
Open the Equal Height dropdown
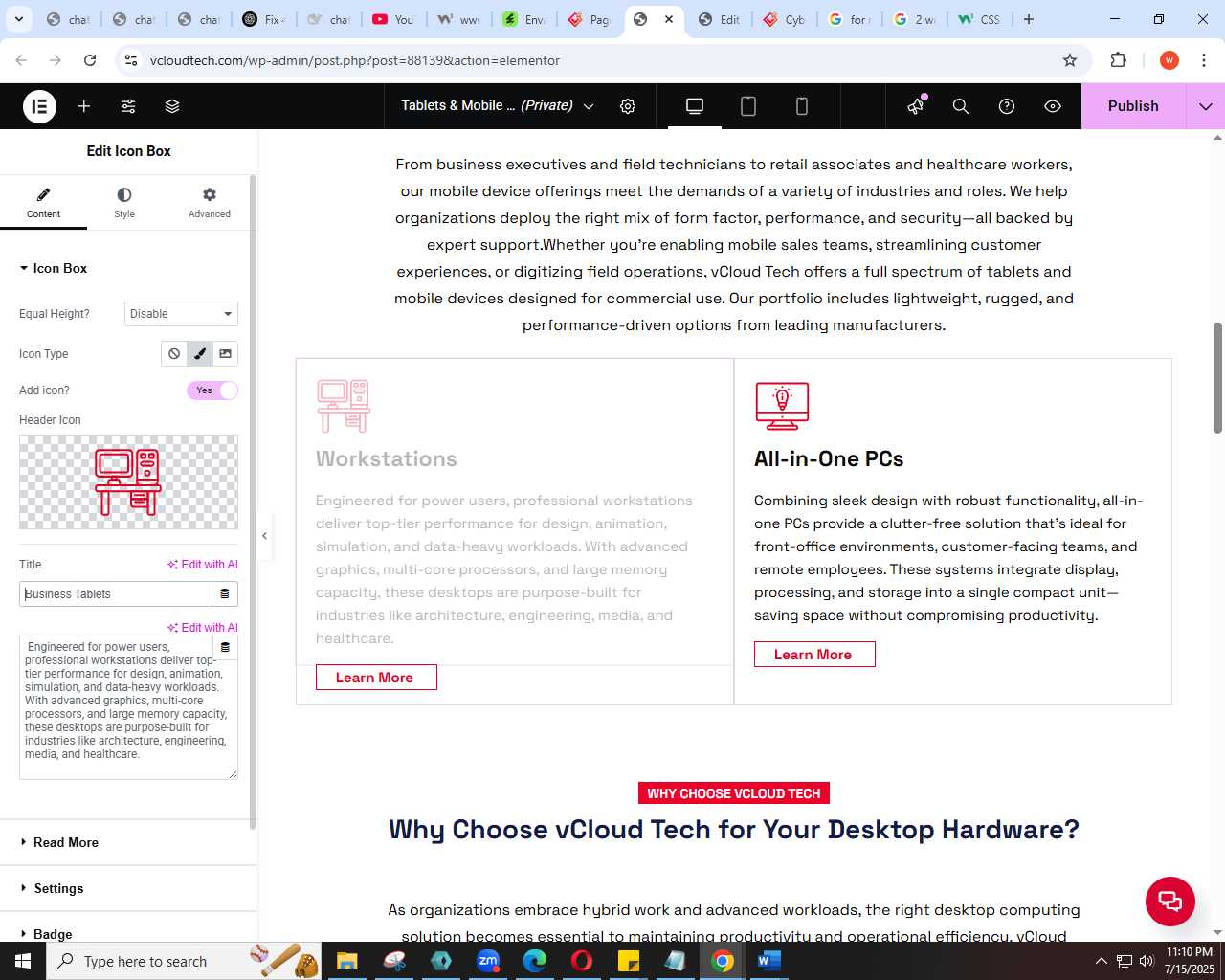click(181, 314)
